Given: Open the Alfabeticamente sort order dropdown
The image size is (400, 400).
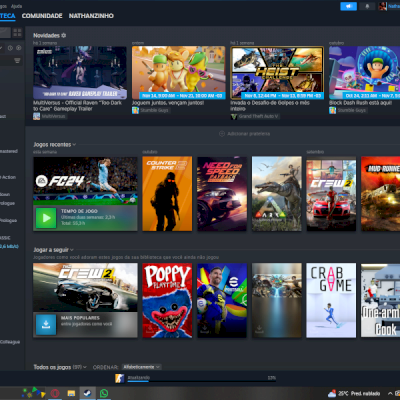Looking at the screenshot, I should (x=141, y=367).
